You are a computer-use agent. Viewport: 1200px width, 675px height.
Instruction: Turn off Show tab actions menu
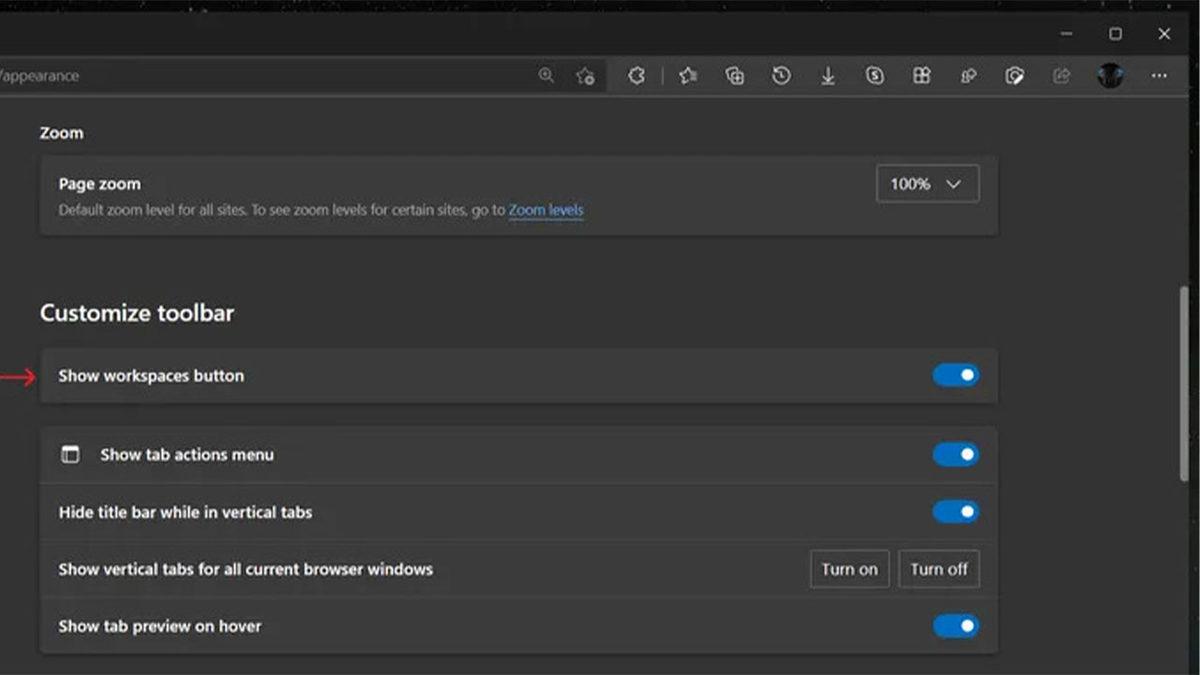click(955, 454)
